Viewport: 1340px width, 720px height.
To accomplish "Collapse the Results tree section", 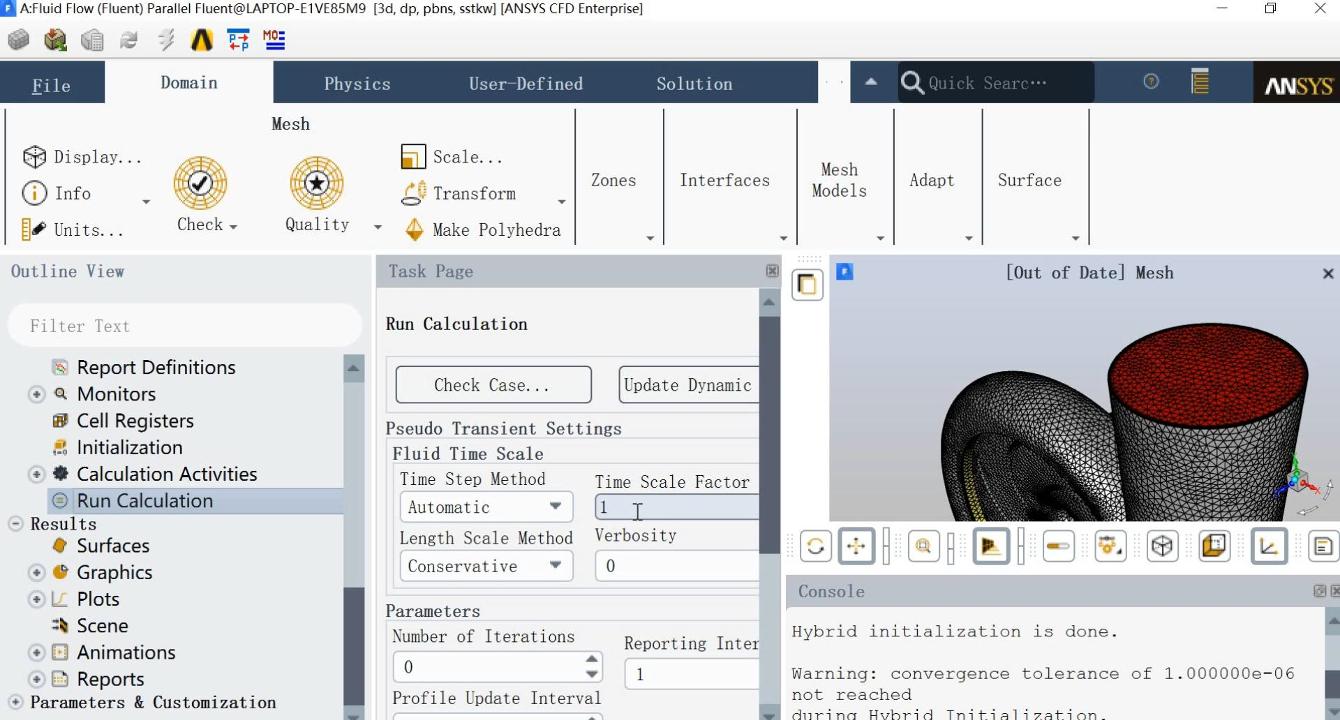I will pos(16,524).
